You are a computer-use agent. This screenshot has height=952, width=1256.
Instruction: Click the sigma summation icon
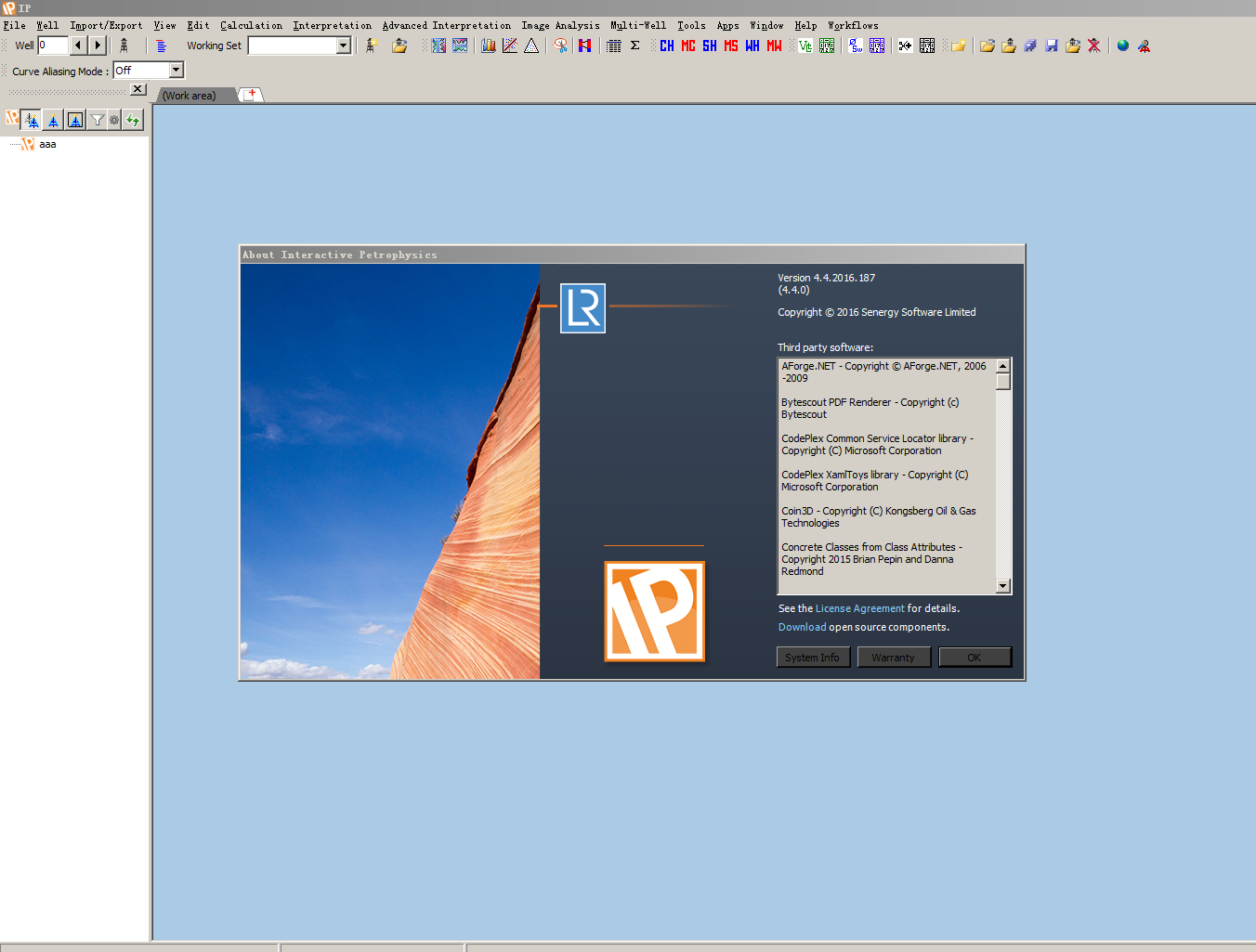[635, 46]
